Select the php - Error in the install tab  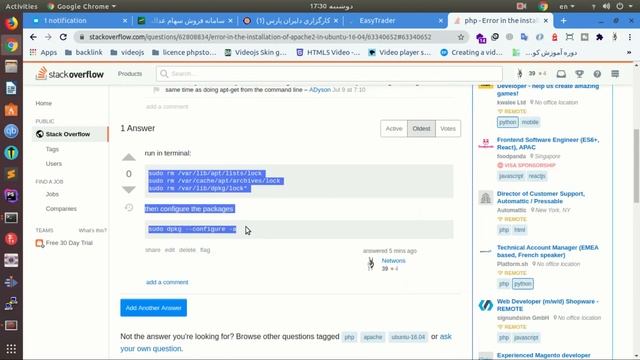500,20
